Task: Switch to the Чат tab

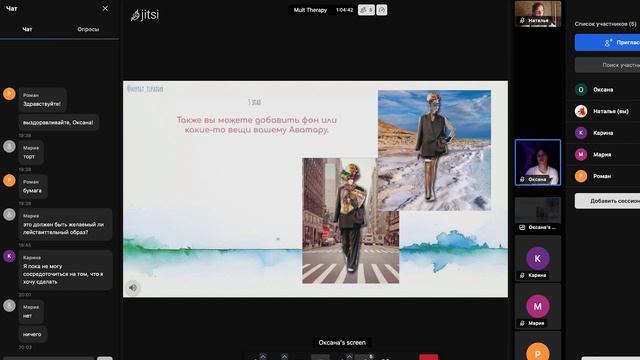Action: point(27,29)
